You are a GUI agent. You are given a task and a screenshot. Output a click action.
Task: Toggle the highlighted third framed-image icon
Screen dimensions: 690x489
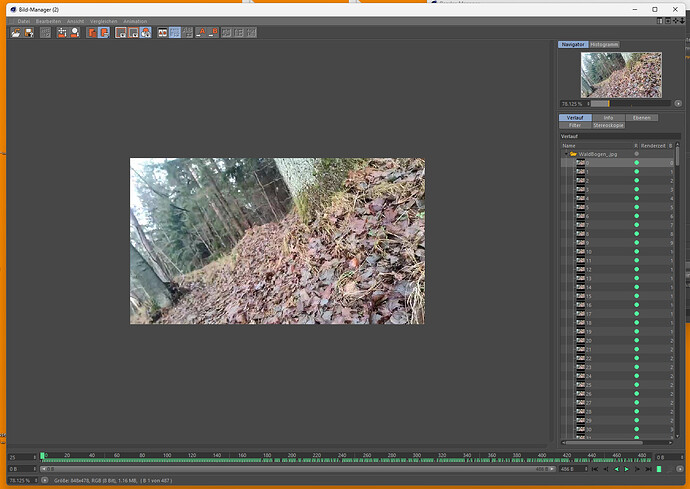146,33
